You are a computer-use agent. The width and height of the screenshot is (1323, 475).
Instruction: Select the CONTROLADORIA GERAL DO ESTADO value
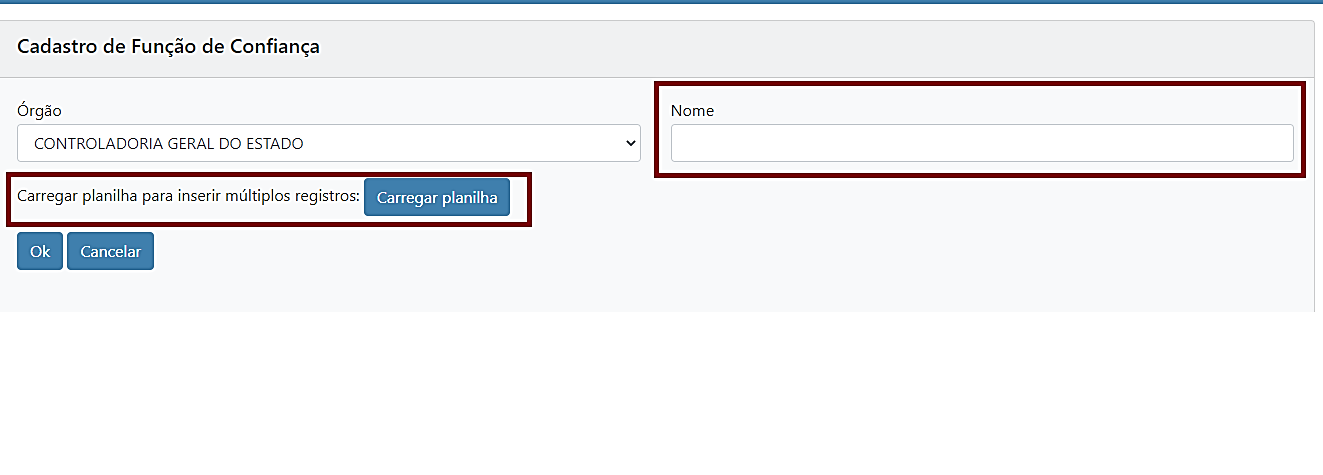(169, 143)
